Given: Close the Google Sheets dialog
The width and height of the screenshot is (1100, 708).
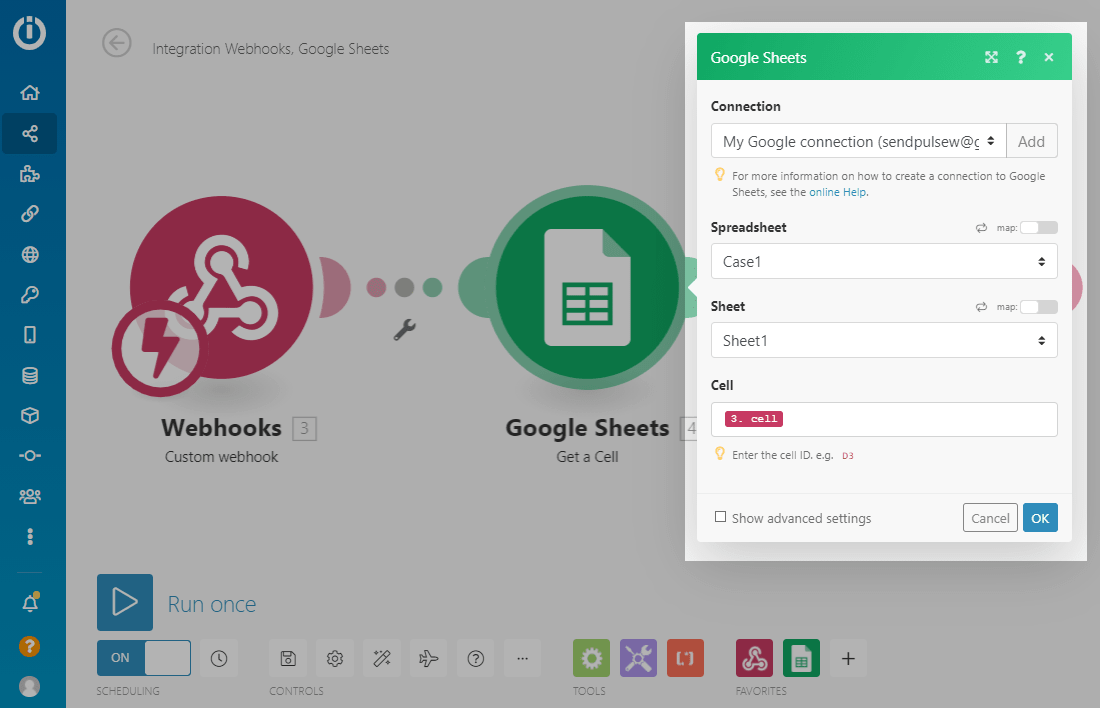Looking at the screenshot, I should click(1049, 57).
